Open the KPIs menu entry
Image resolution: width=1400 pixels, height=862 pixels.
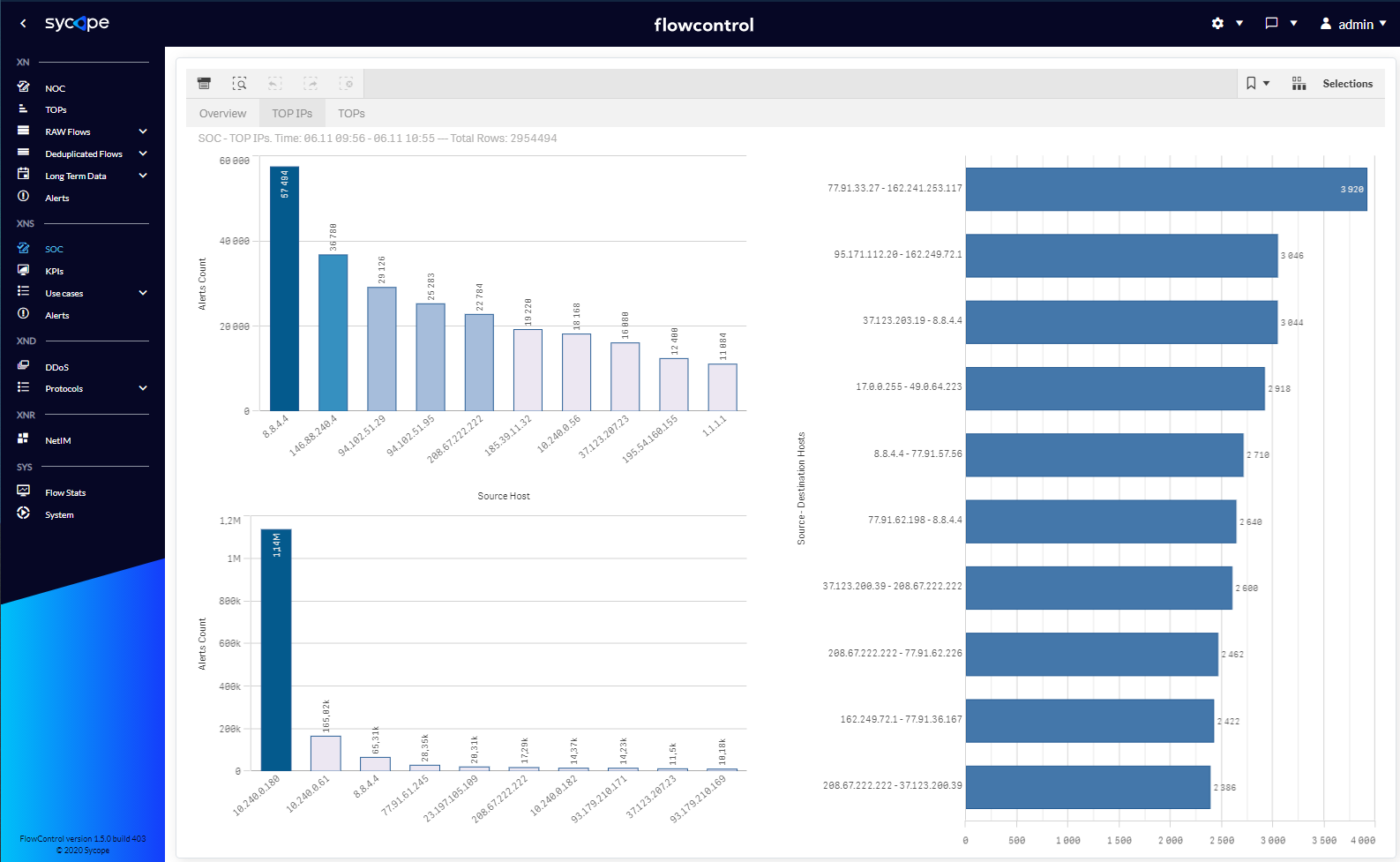coord(55,271)
